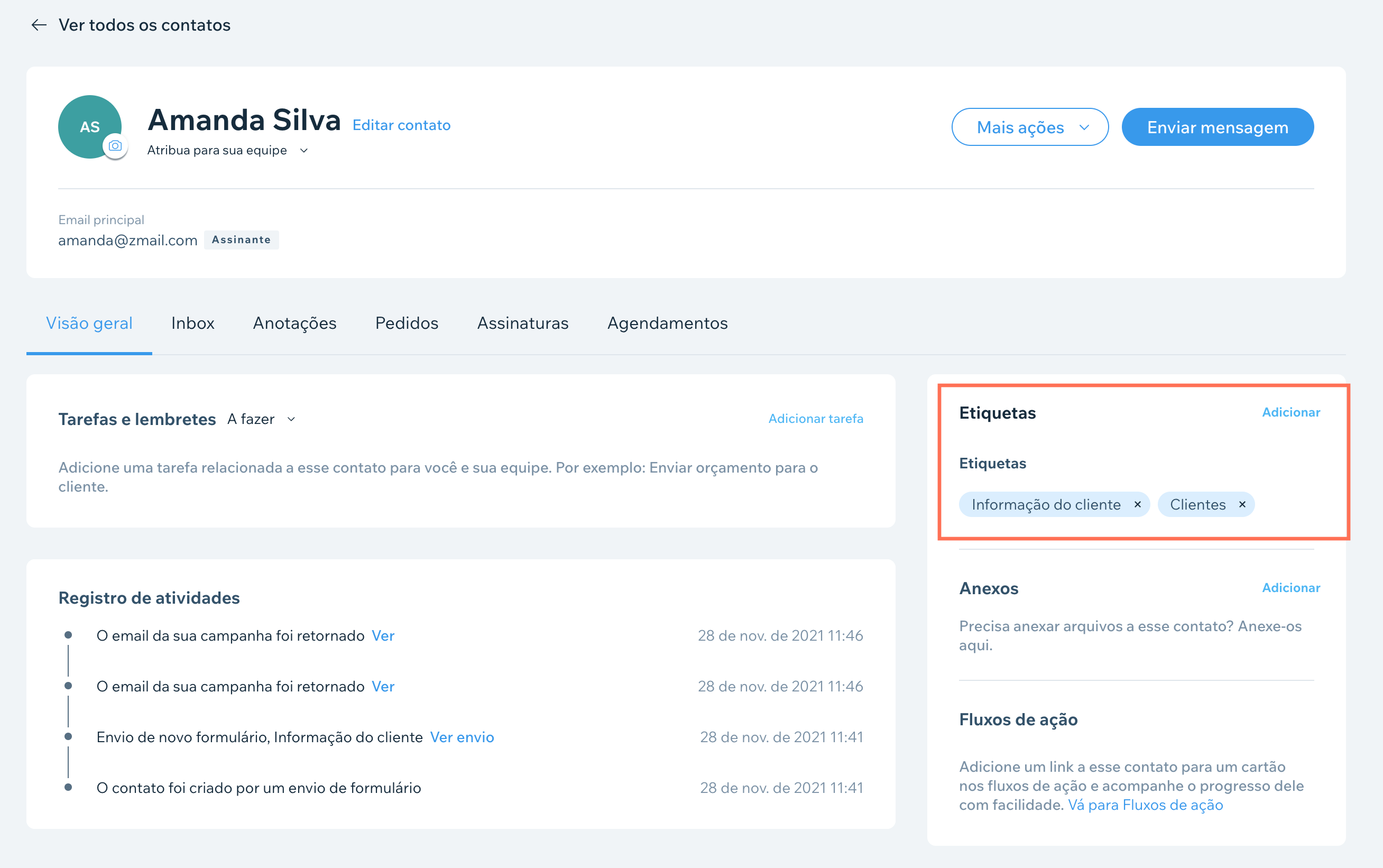Open the Anotações tab
This screenshot has height=868, width=1383.
coord(295,324)
